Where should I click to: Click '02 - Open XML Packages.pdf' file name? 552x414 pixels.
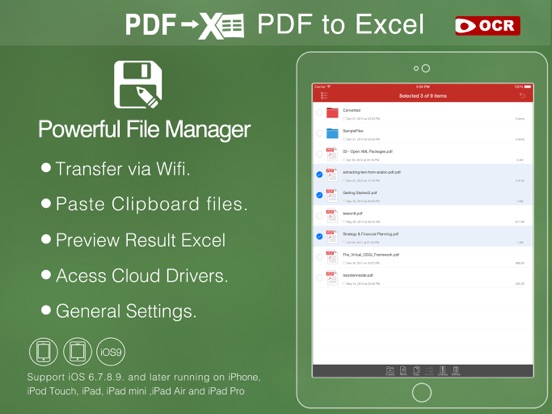pos(368,151)
